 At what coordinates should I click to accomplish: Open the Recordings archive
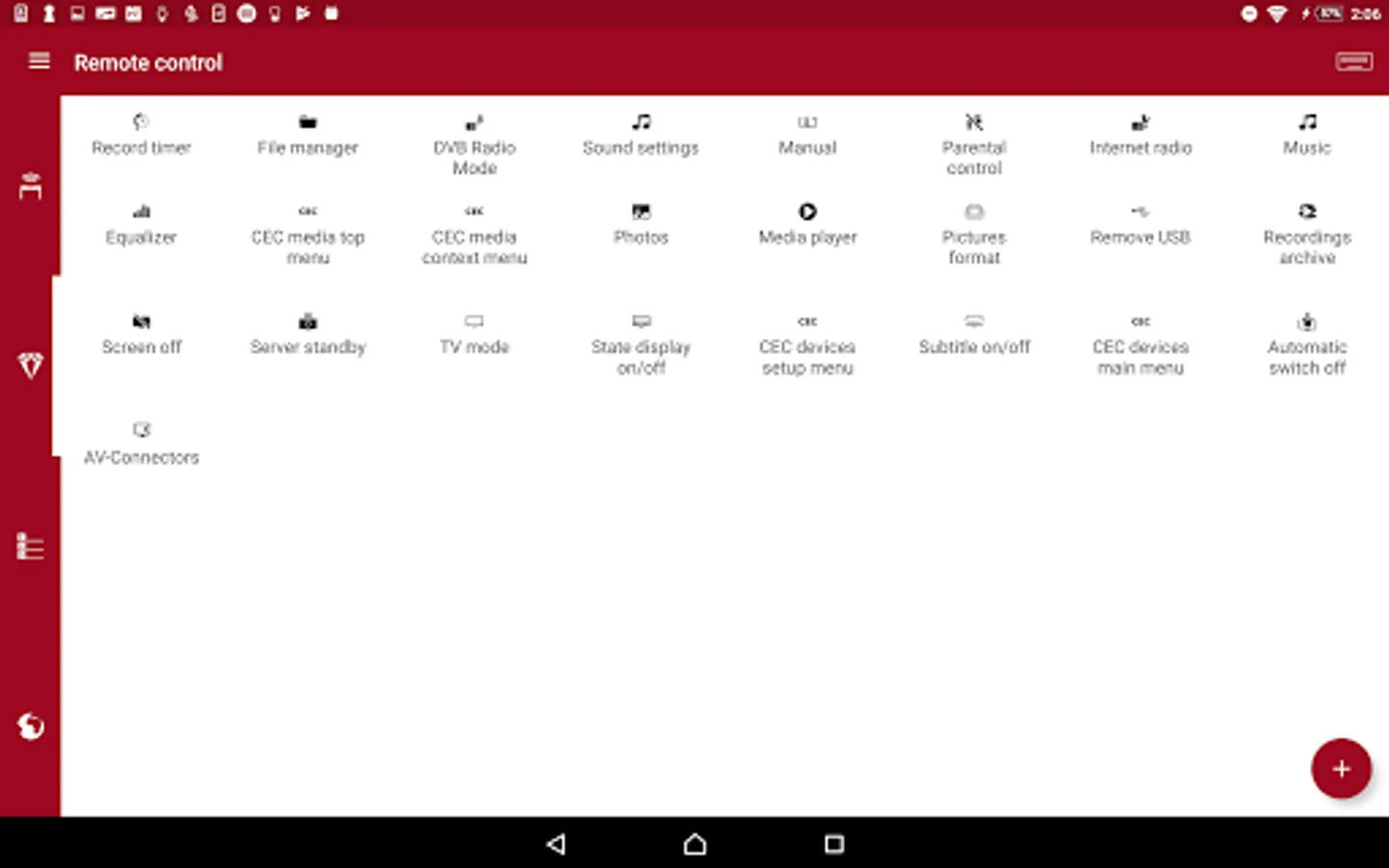click(x=1307, y=235)
